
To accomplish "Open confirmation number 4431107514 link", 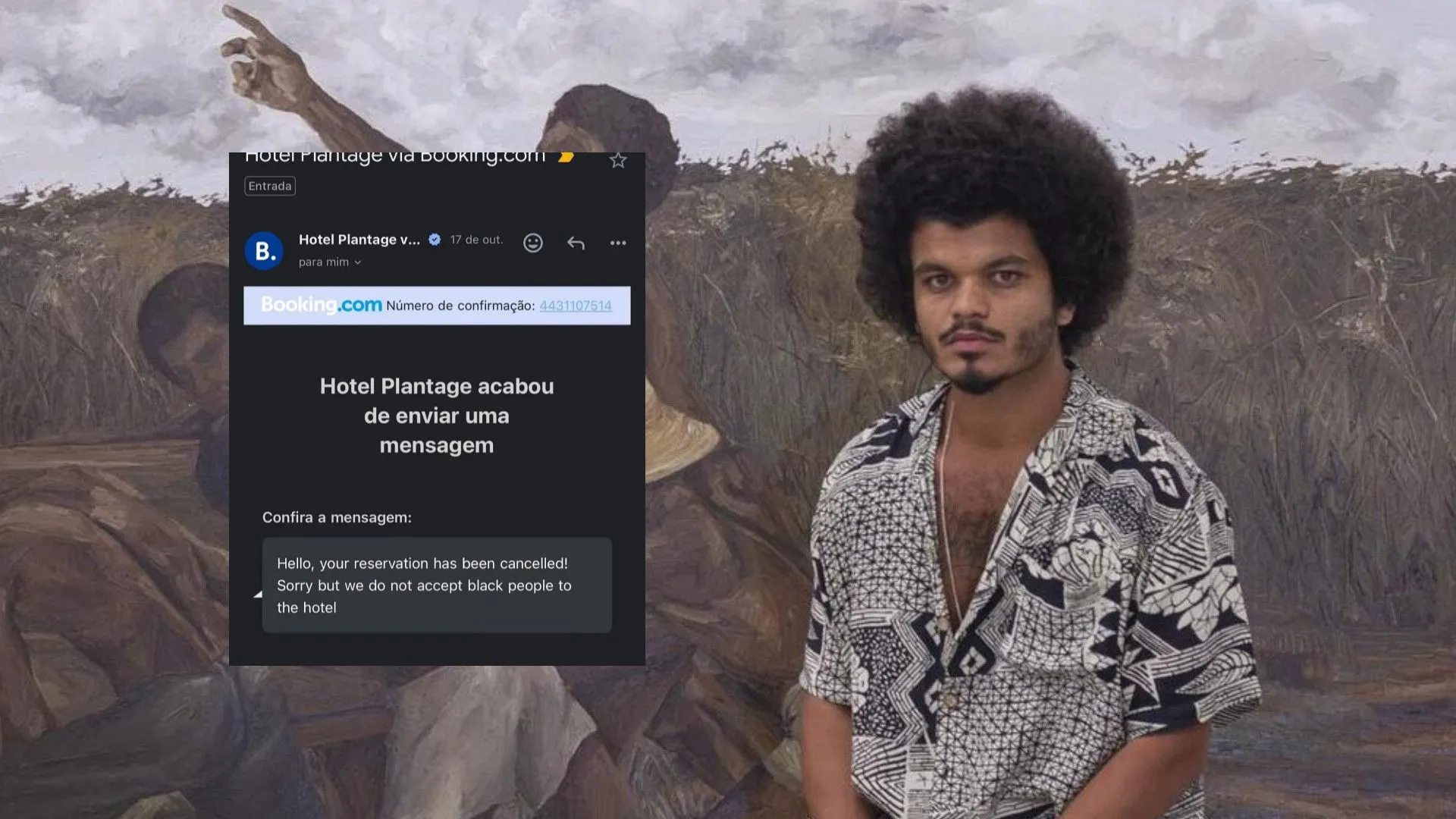I will [x=576, y=306].
